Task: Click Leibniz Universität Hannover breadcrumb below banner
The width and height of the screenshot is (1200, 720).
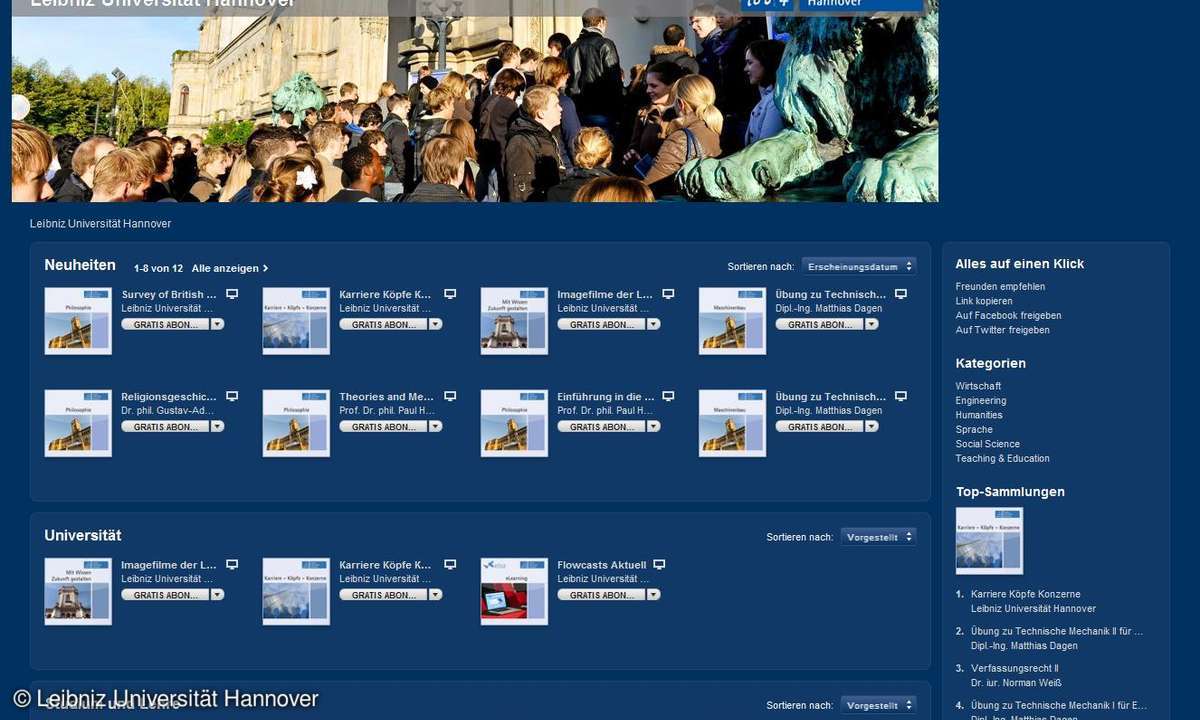Action: (x=100, y=224)
